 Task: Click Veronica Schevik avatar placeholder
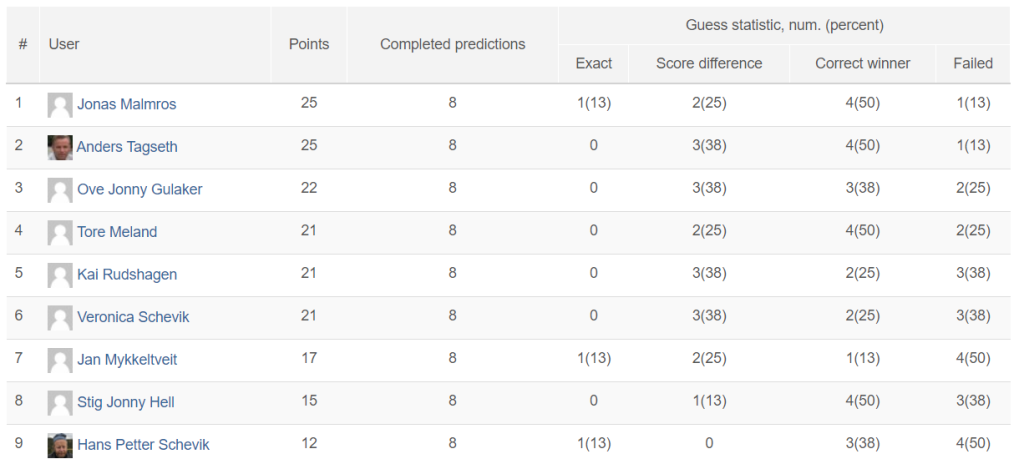pyautogui.click(x=60, y=318)
